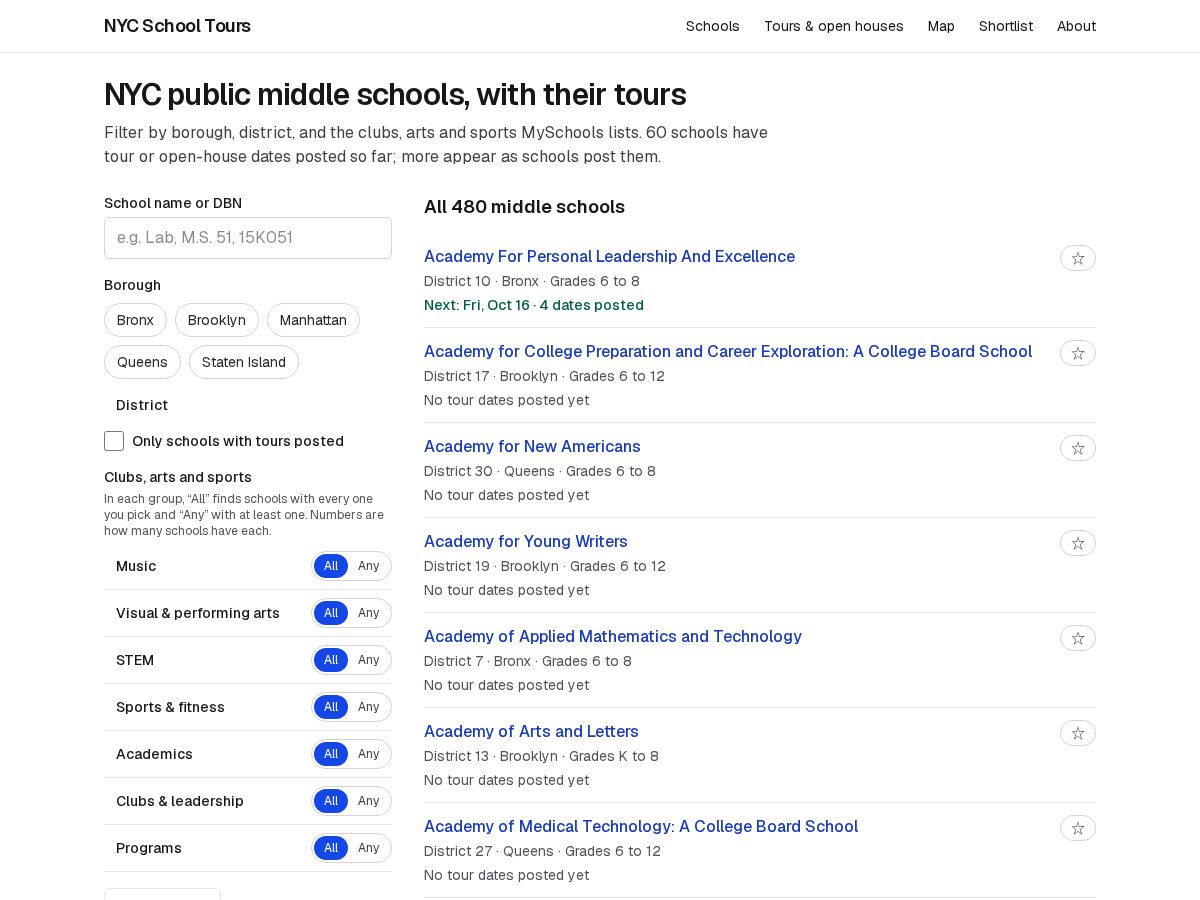Choose All for Sports & fitness
Viewport: 1200px width, 900px height.
coord(331,707)
